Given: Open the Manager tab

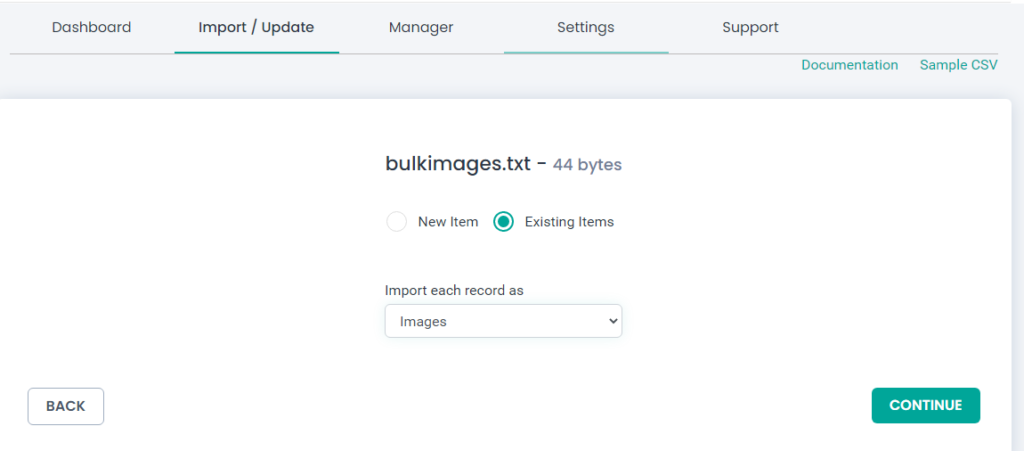Looking at the screenshot, I should (x=421, y=27).
